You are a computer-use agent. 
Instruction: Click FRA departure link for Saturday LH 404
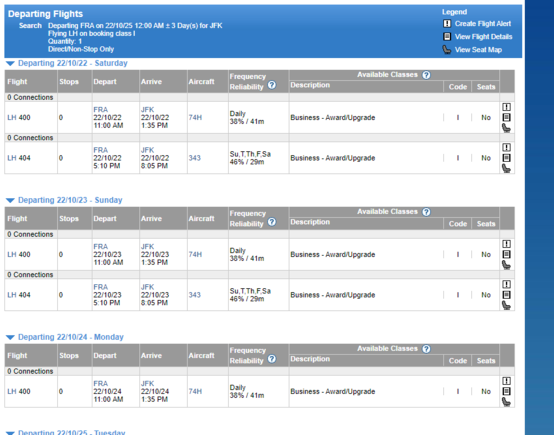tap(101, 150)
